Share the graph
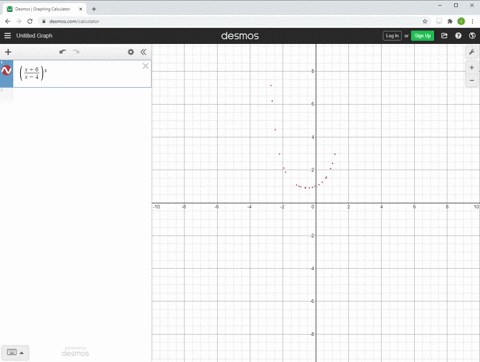The width and height of the screenshot is (480, 362). click(x=444, y=36)
